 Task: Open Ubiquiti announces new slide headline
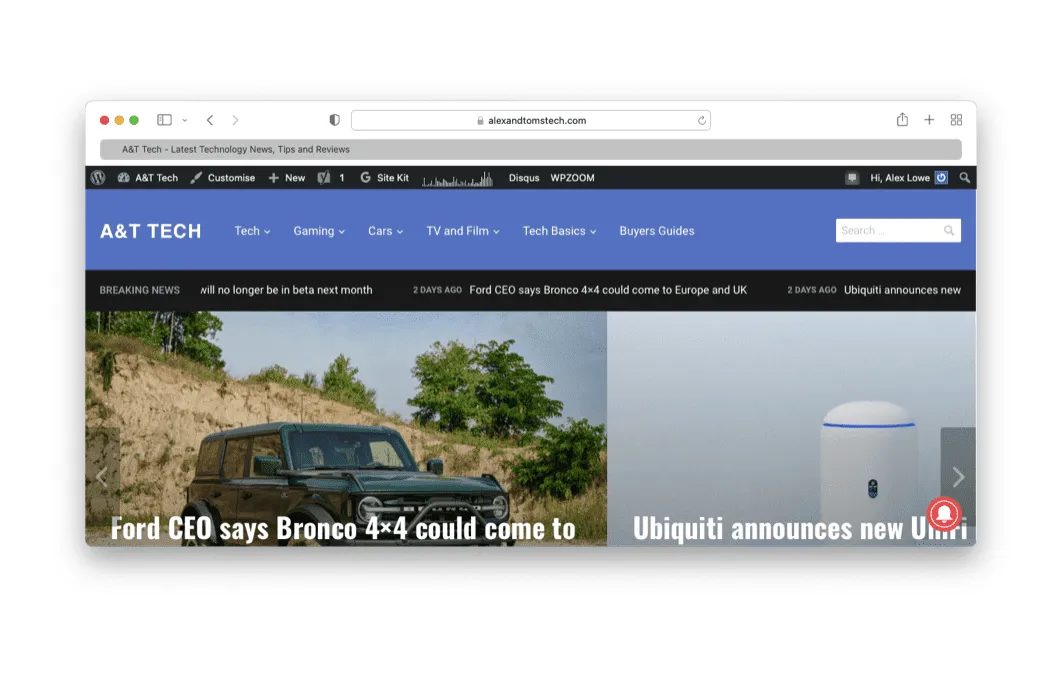799,529
